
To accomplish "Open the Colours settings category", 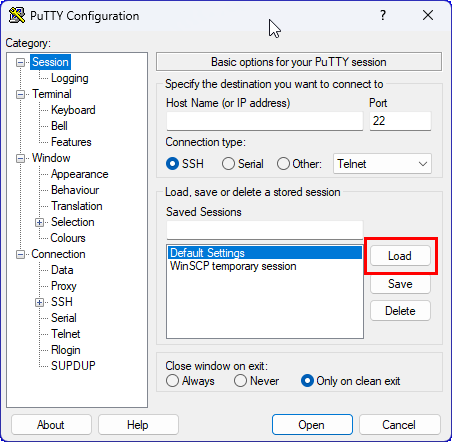I will point(68,238).
